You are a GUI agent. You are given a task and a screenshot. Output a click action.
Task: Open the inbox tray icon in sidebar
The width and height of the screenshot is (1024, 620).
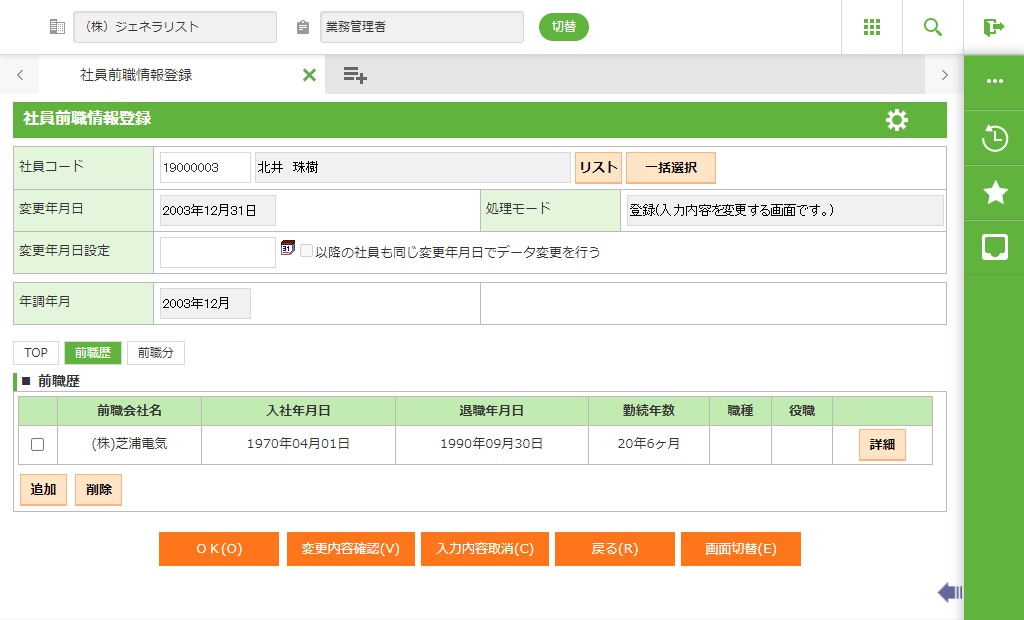click(994, 247)
